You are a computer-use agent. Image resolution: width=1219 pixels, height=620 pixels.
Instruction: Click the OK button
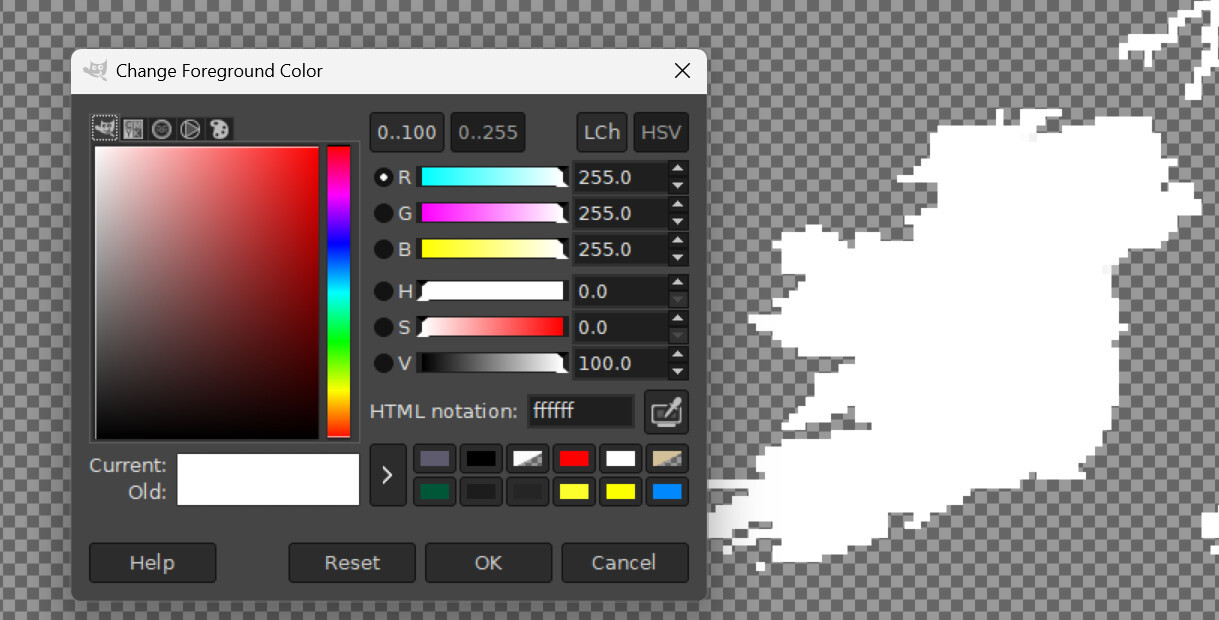488,563
